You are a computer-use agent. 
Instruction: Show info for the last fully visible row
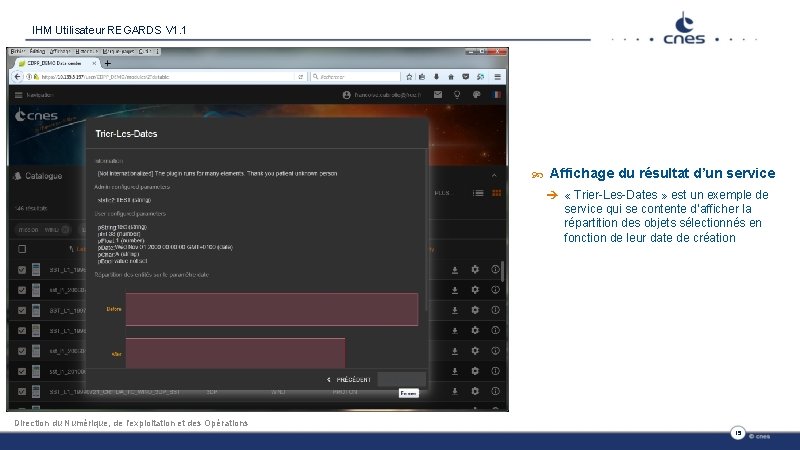click(x=495, y=391)
